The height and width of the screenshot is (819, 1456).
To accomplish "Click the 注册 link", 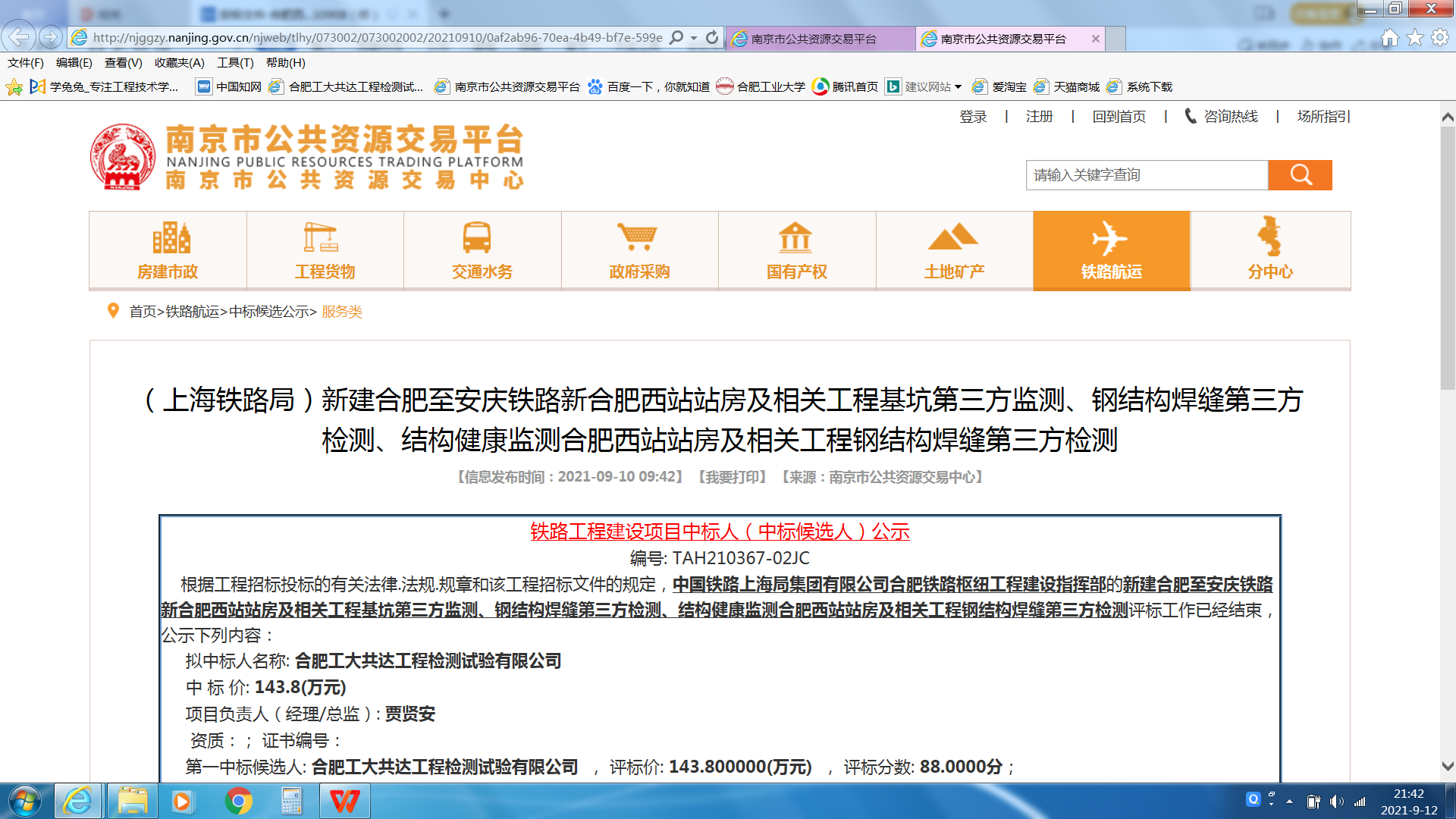I will [1040, 117].
